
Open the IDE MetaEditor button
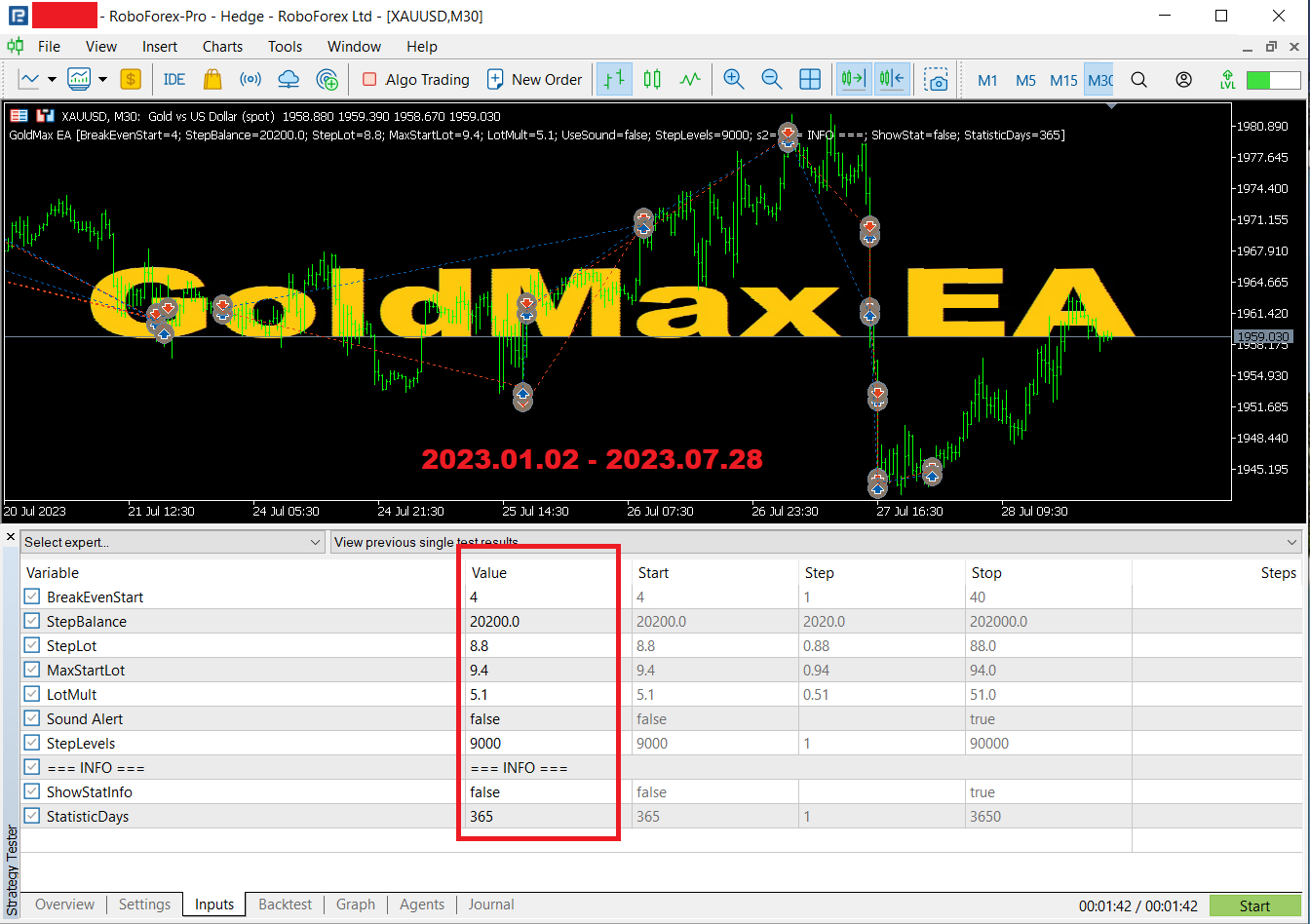click(x=174, y=79)
